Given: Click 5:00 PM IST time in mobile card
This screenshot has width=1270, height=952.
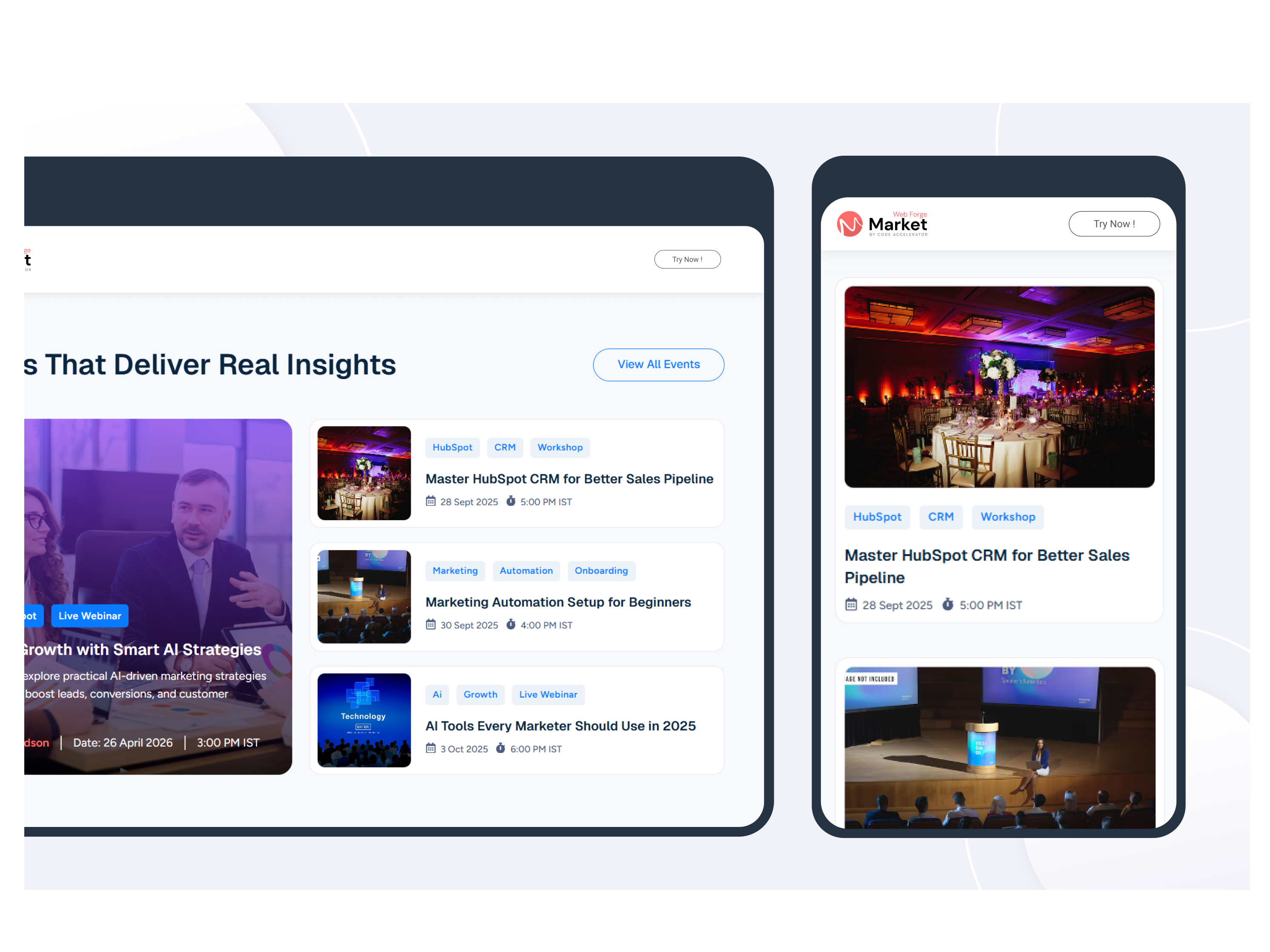Looking at the screenshot, I should coord(990,605).
